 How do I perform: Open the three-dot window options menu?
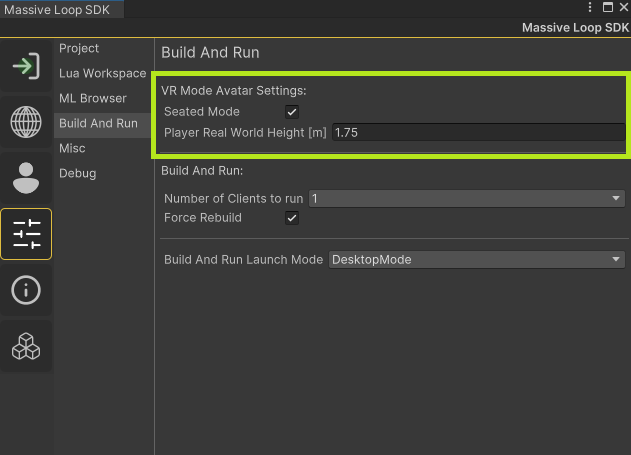coord(590,7)
